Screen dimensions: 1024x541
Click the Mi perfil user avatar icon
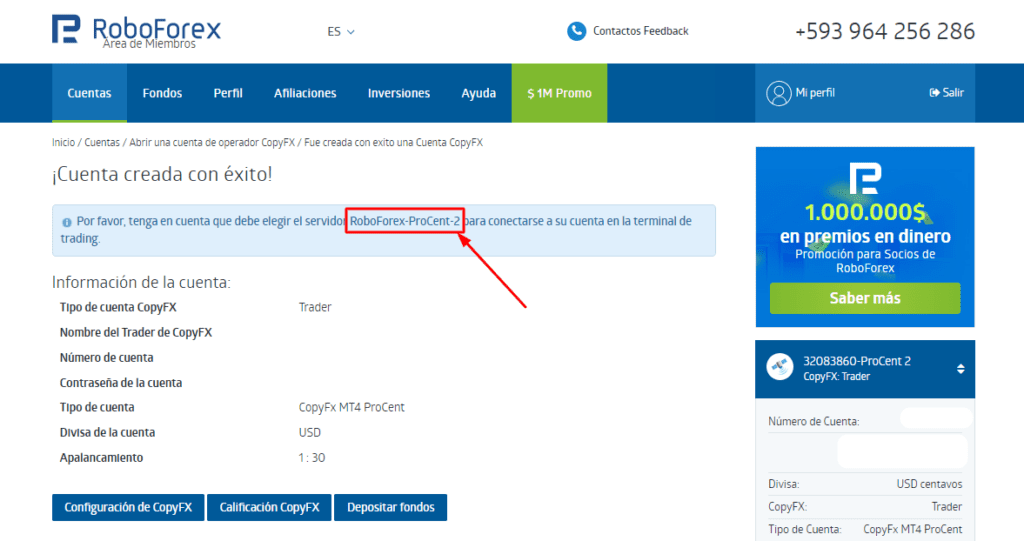778,93
